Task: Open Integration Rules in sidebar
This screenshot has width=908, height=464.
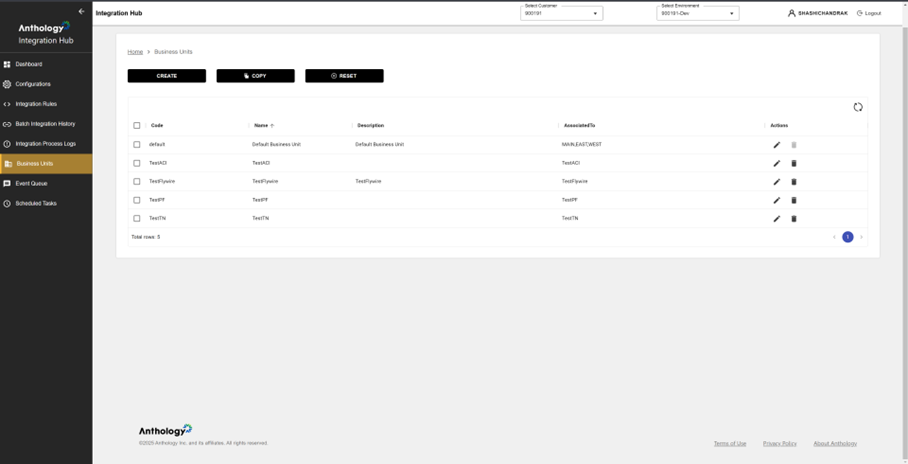Action: click(x=36, y=104)
